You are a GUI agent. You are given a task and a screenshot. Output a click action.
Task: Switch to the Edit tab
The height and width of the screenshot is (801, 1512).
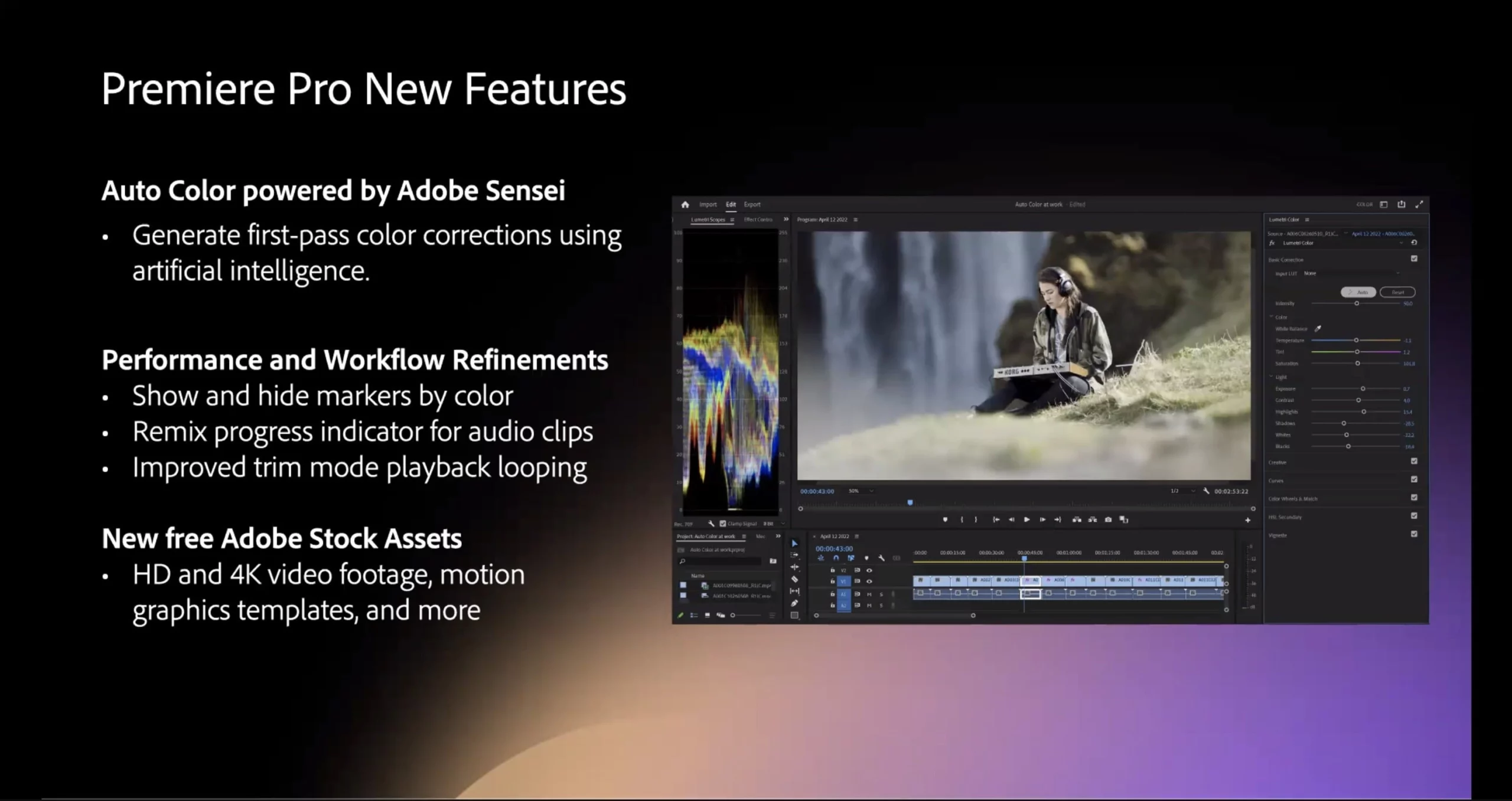(x=731, y=204)
